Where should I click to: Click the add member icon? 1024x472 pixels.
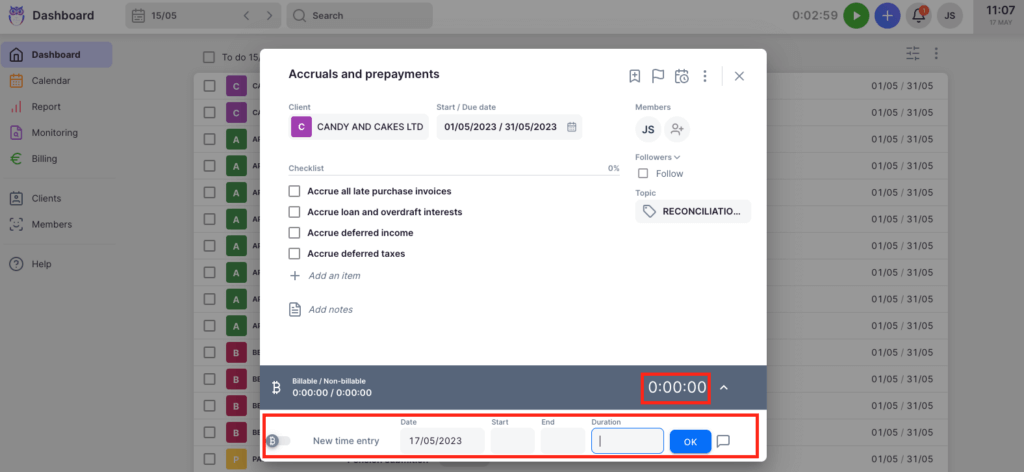(x=677, y=129)
